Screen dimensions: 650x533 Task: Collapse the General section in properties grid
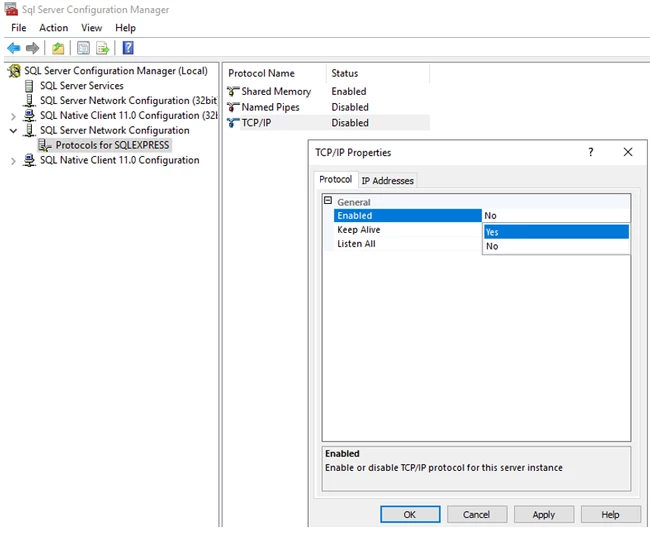328,201
